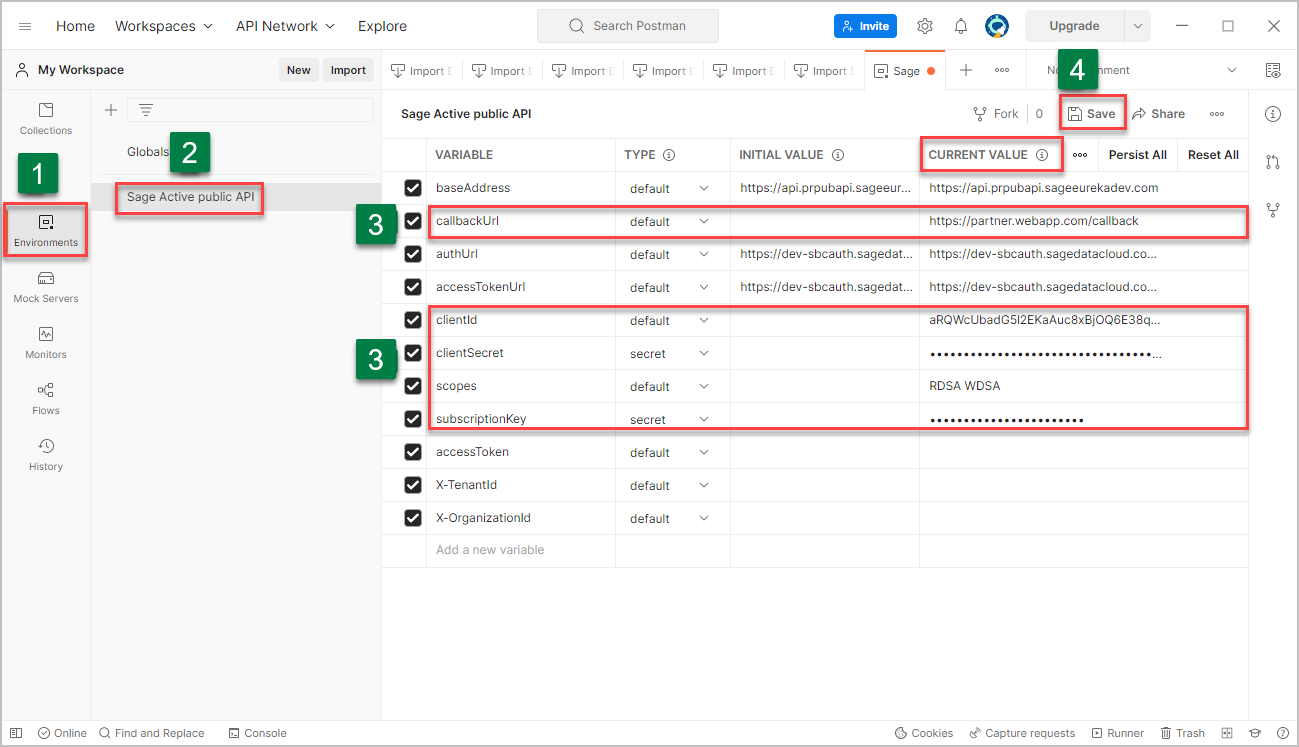Open the notifications bell
The image size is (1299, 747).
[x=961, y=26]
